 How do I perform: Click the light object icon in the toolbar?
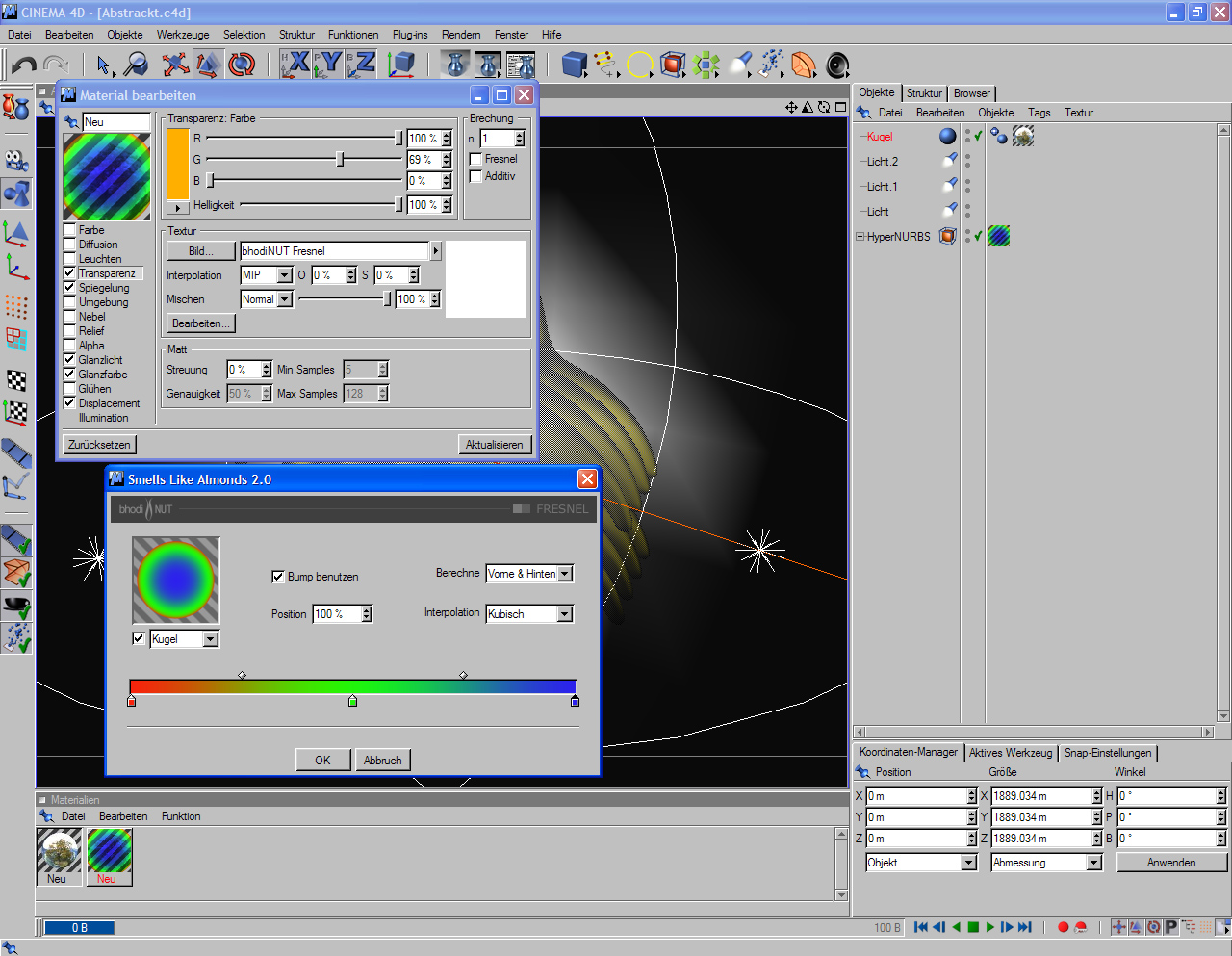pos(740,65)
